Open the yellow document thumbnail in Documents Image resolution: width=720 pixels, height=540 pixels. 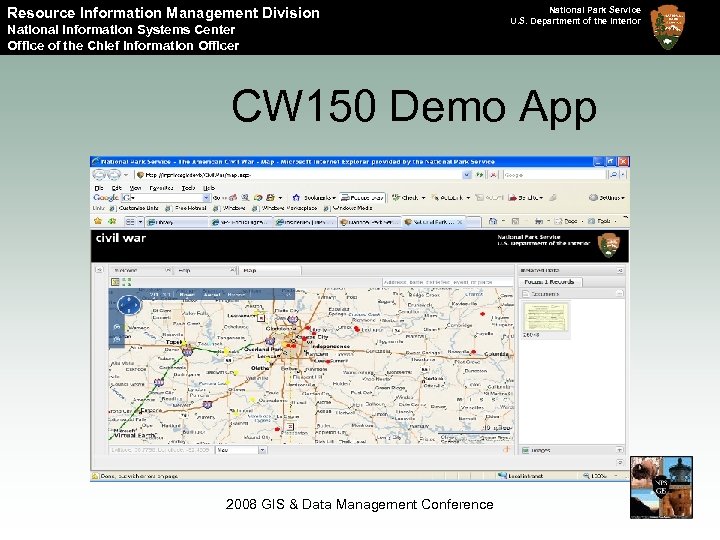pyautogui.click(x=546, y=317)
